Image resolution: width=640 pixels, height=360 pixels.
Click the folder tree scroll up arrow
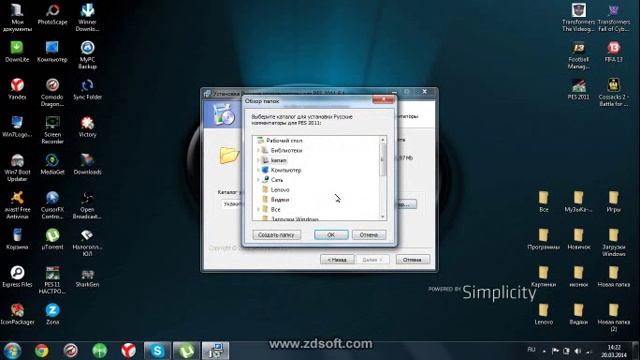pyautogui.click(x=382, y=140)
